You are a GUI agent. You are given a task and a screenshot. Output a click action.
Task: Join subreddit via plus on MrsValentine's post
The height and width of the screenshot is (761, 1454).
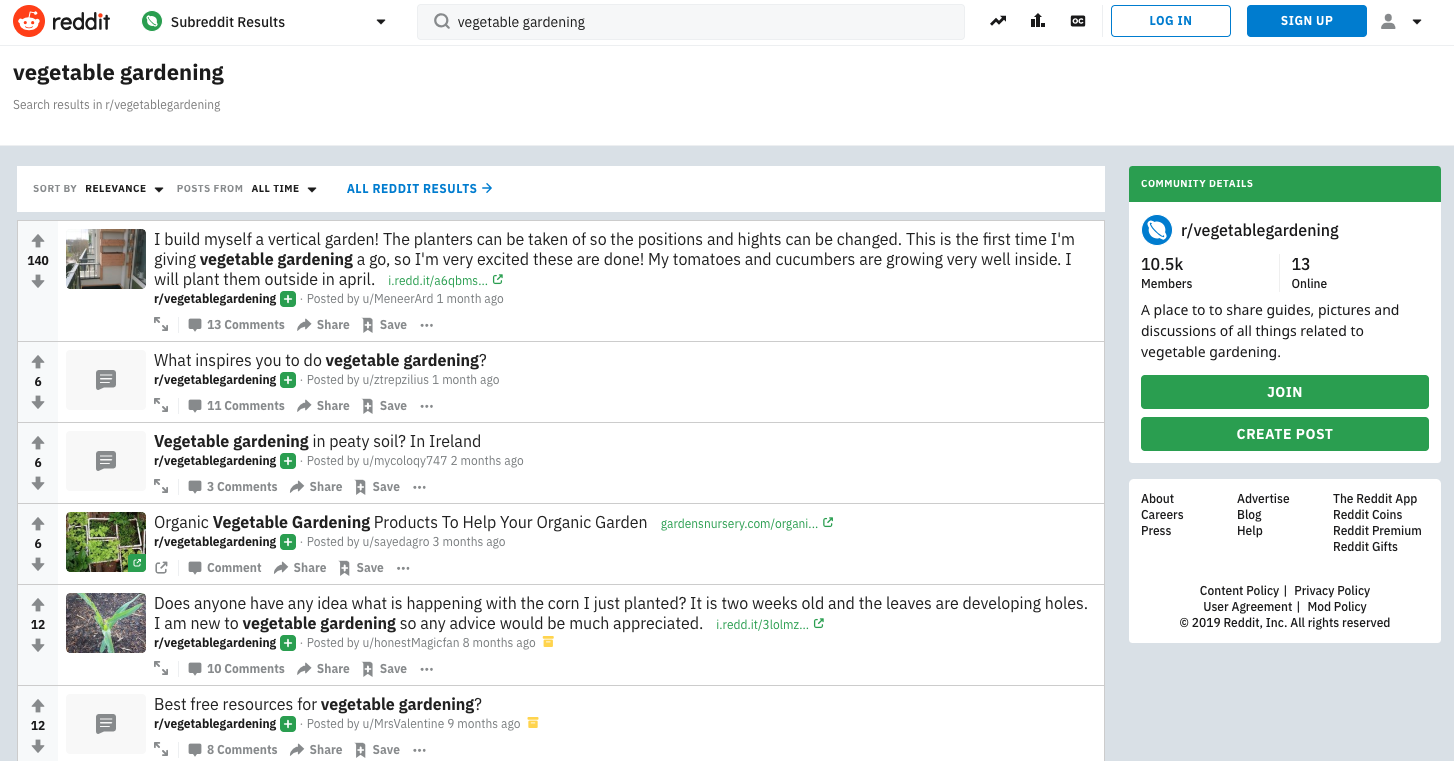point(288,724)
